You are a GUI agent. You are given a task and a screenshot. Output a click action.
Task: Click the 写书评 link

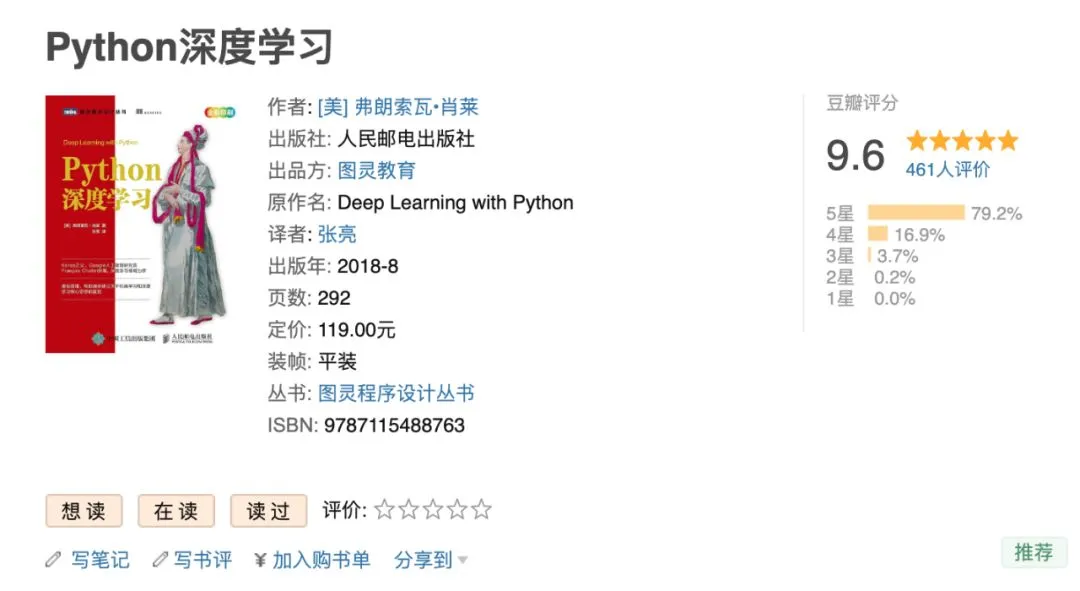[x=202, y=560]
